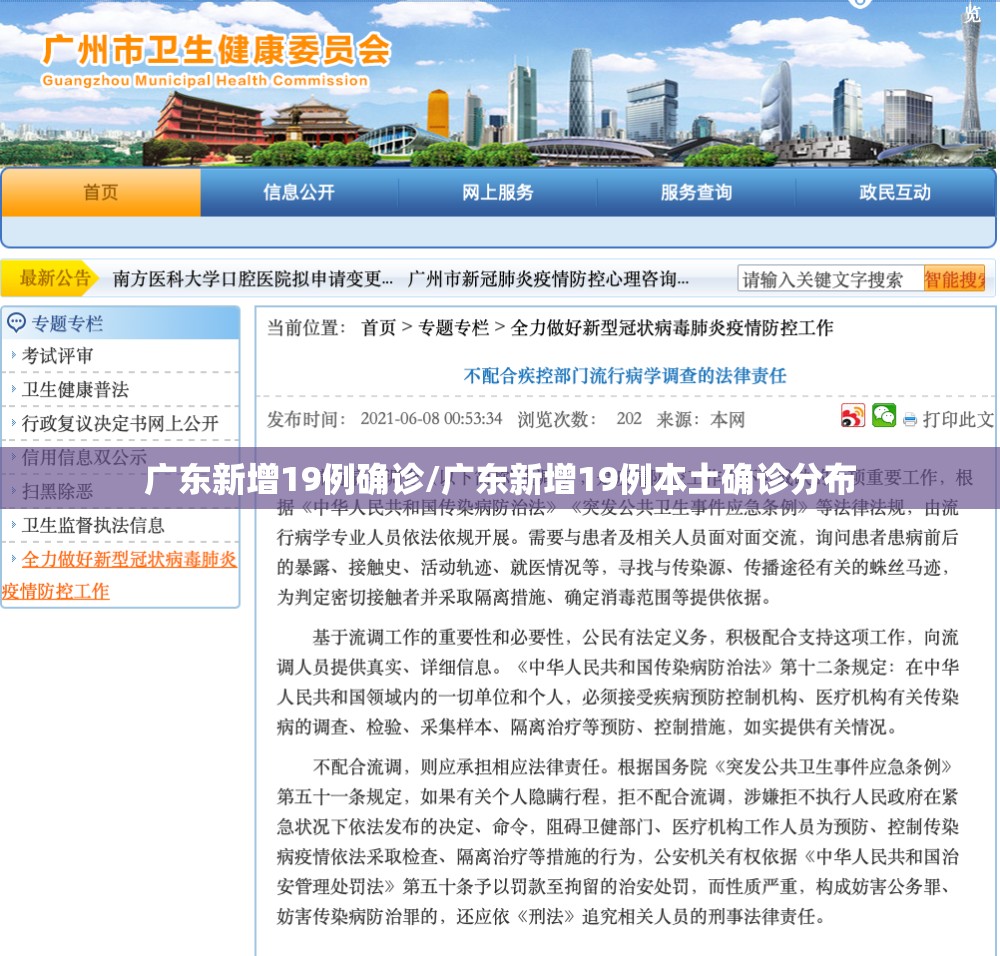The image size is (1000, 956).
Task: Click the 智能搜索 search button
Action: click(955, 279)
